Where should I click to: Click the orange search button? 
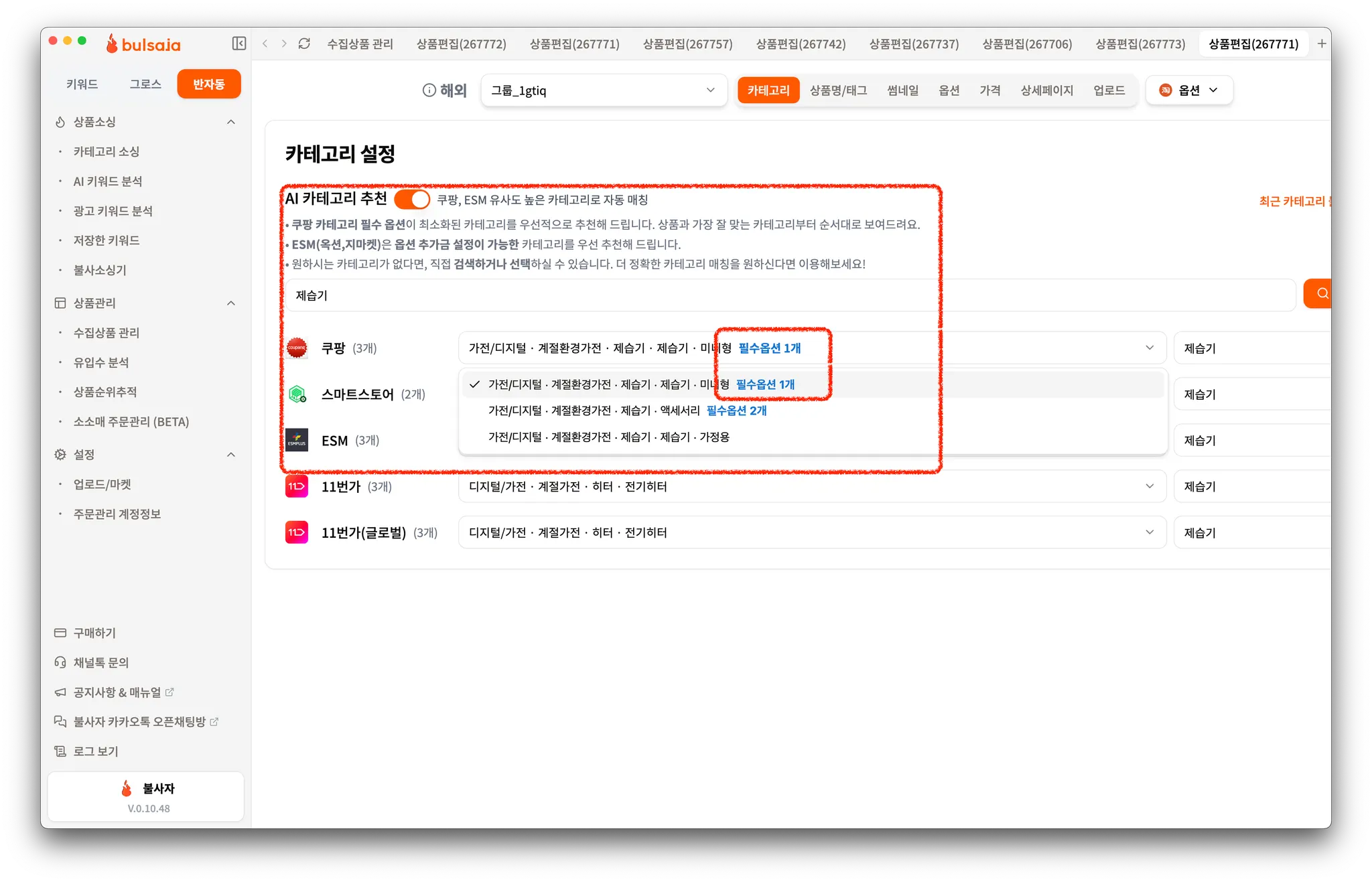1320,293
